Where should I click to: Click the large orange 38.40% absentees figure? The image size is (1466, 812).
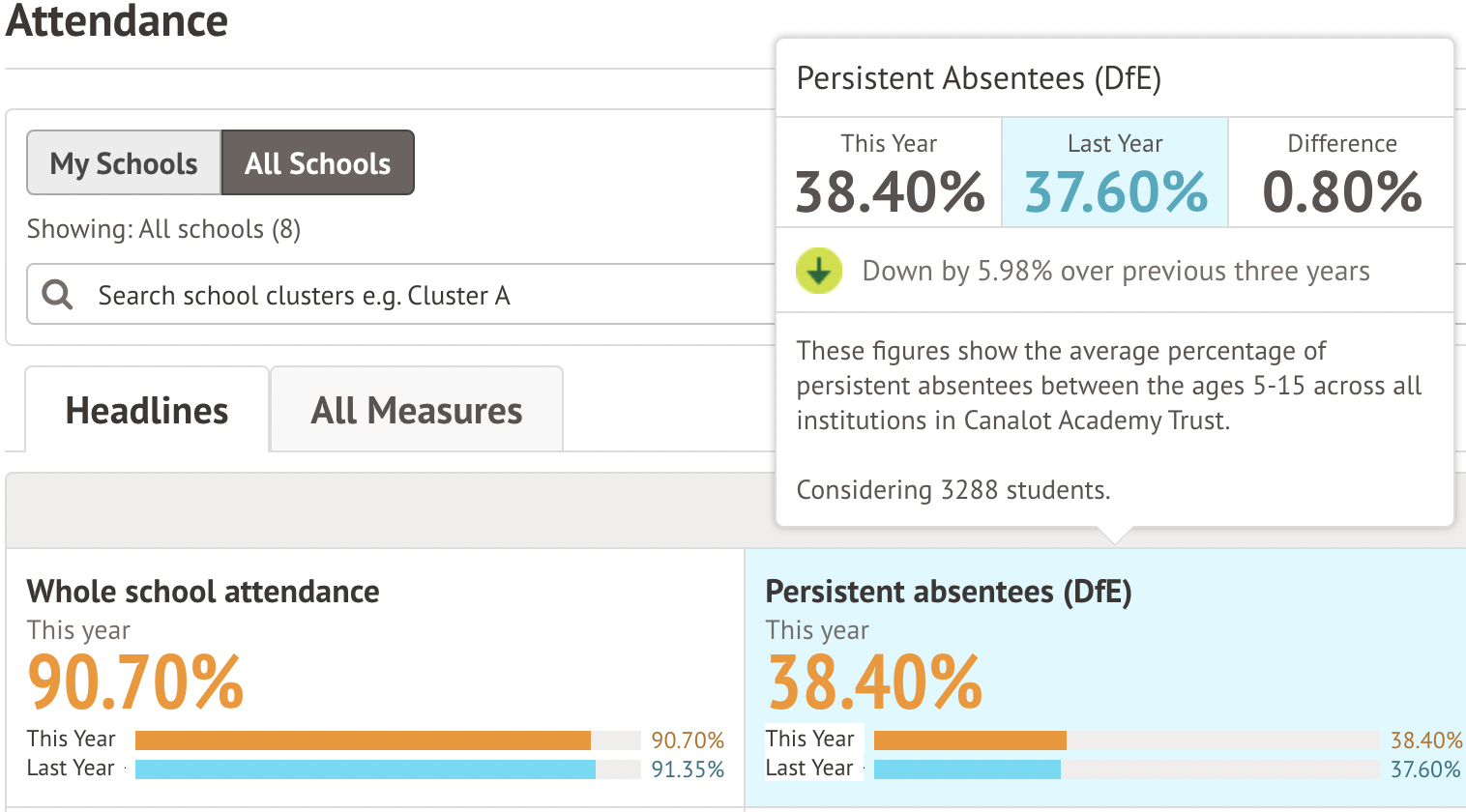point(875,682)
